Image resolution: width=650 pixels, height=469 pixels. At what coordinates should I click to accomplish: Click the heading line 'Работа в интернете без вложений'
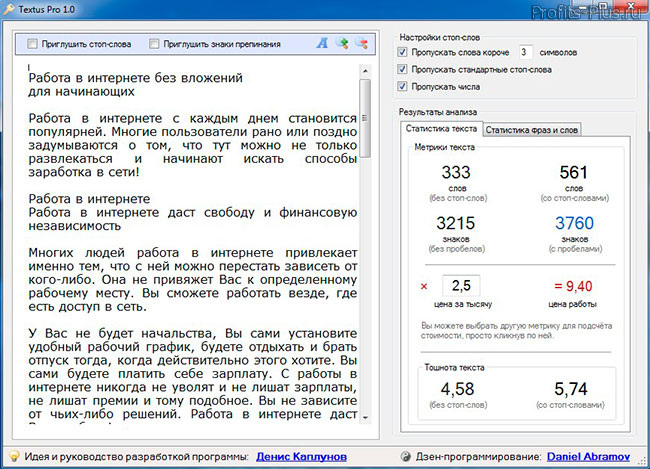(x=136, y=78)
